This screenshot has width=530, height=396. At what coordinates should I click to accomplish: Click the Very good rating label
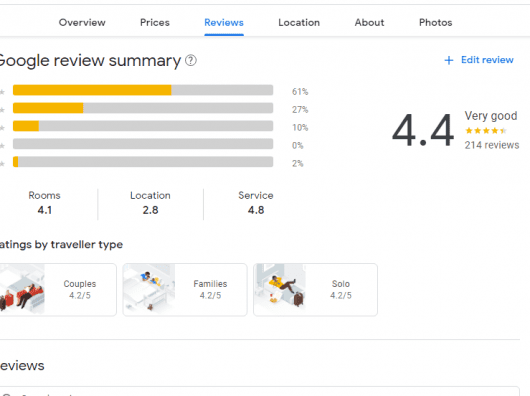(491, 116)
